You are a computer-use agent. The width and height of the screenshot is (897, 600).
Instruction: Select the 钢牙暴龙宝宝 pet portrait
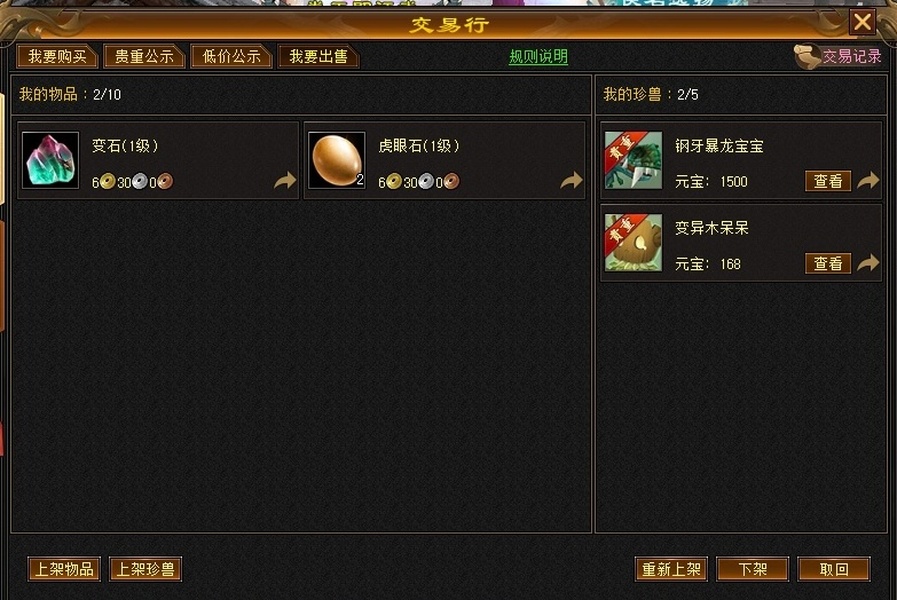pos(634,160)
